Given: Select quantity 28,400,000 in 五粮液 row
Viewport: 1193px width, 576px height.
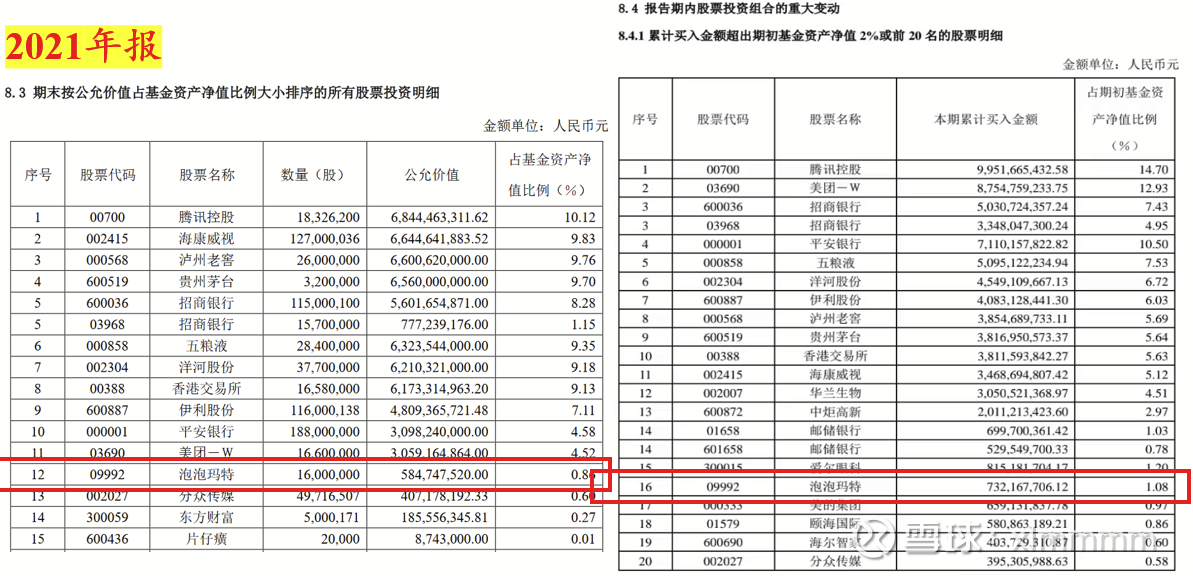Looking at the screenshot, I should pyautogui.click(x=328, y=345).
